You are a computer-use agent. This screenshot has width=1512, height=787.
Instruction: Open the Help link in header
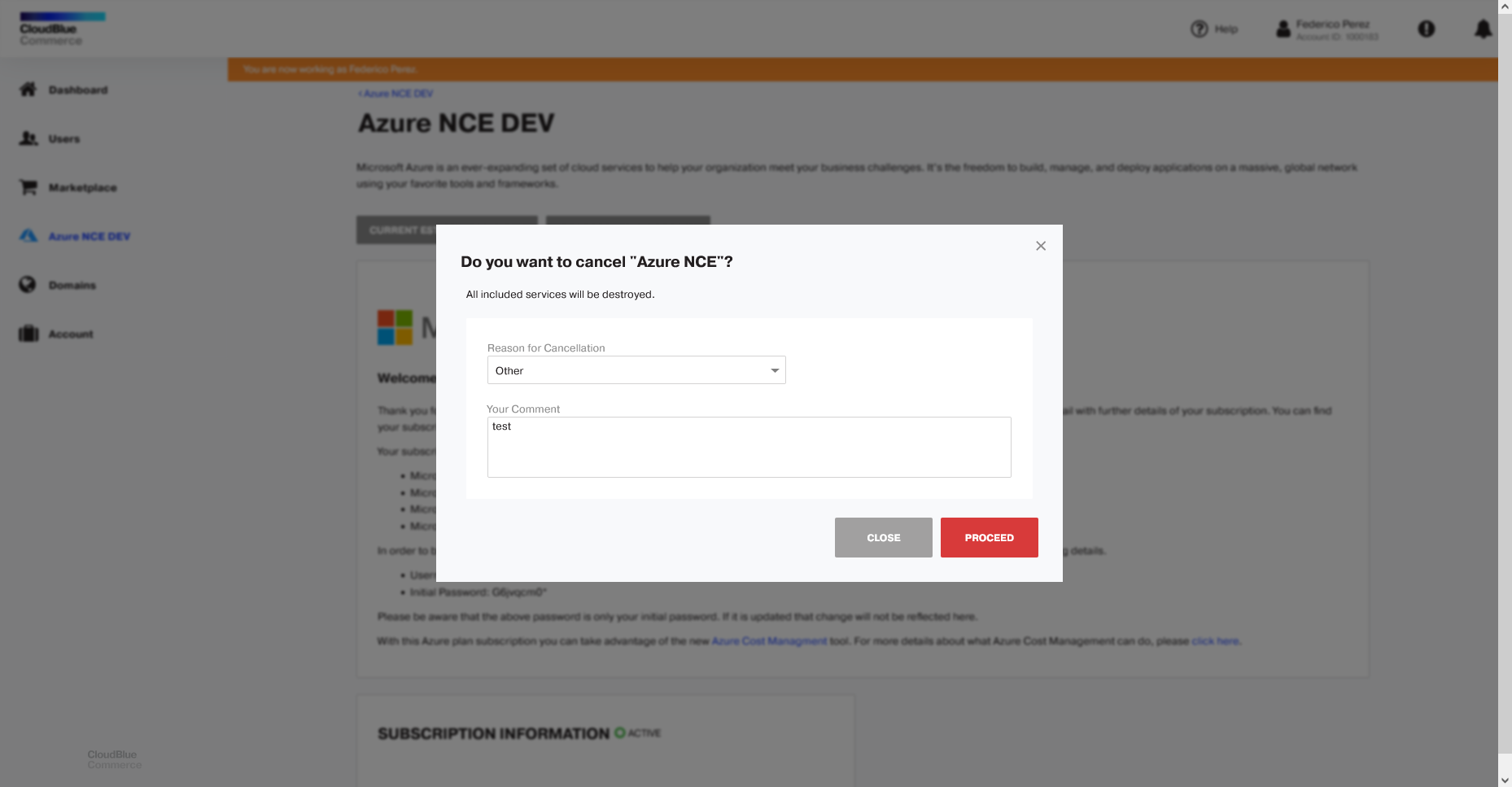(1226, 29)
